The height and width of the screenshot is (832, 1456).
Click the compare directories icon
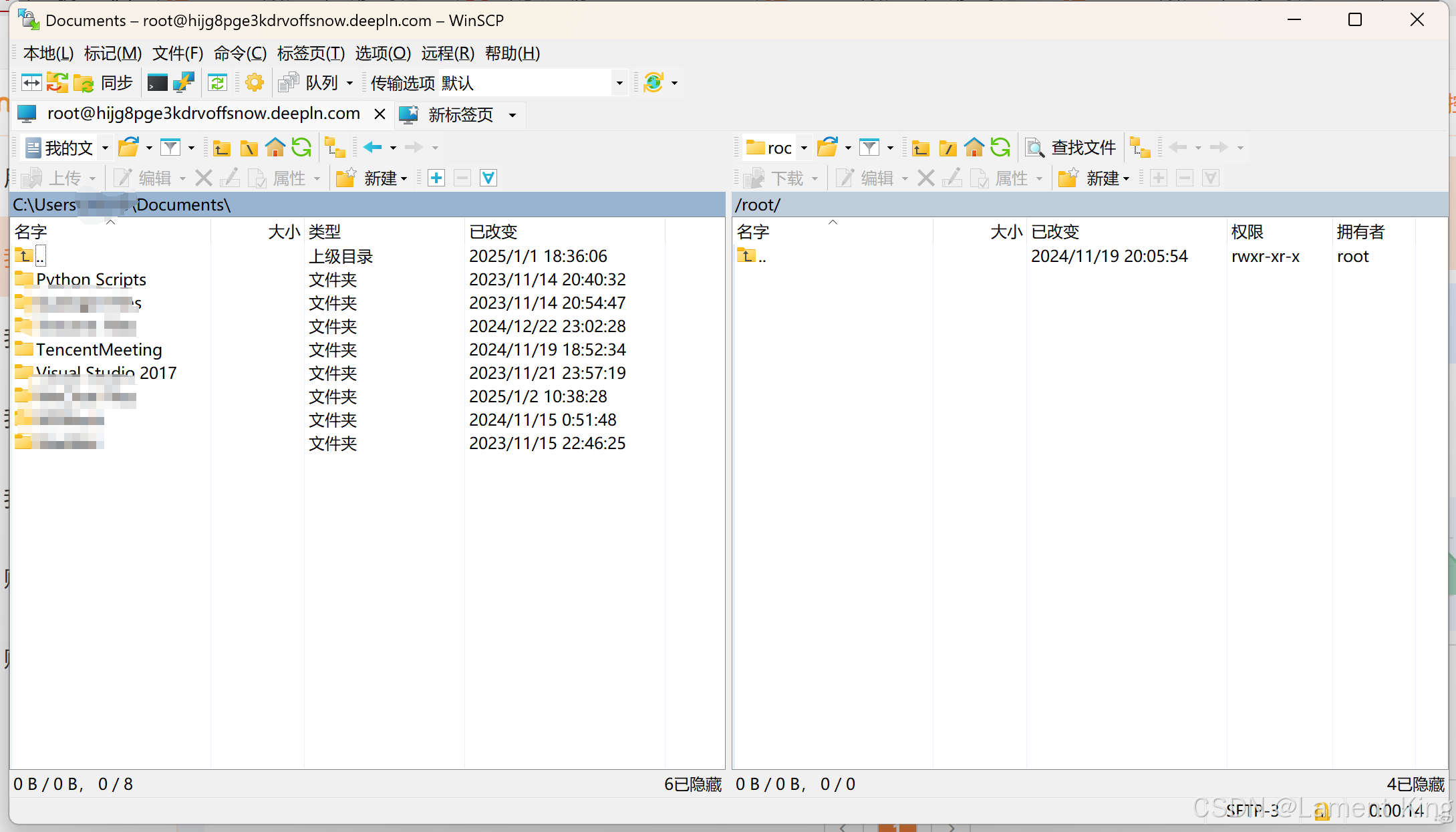point(31,83)
